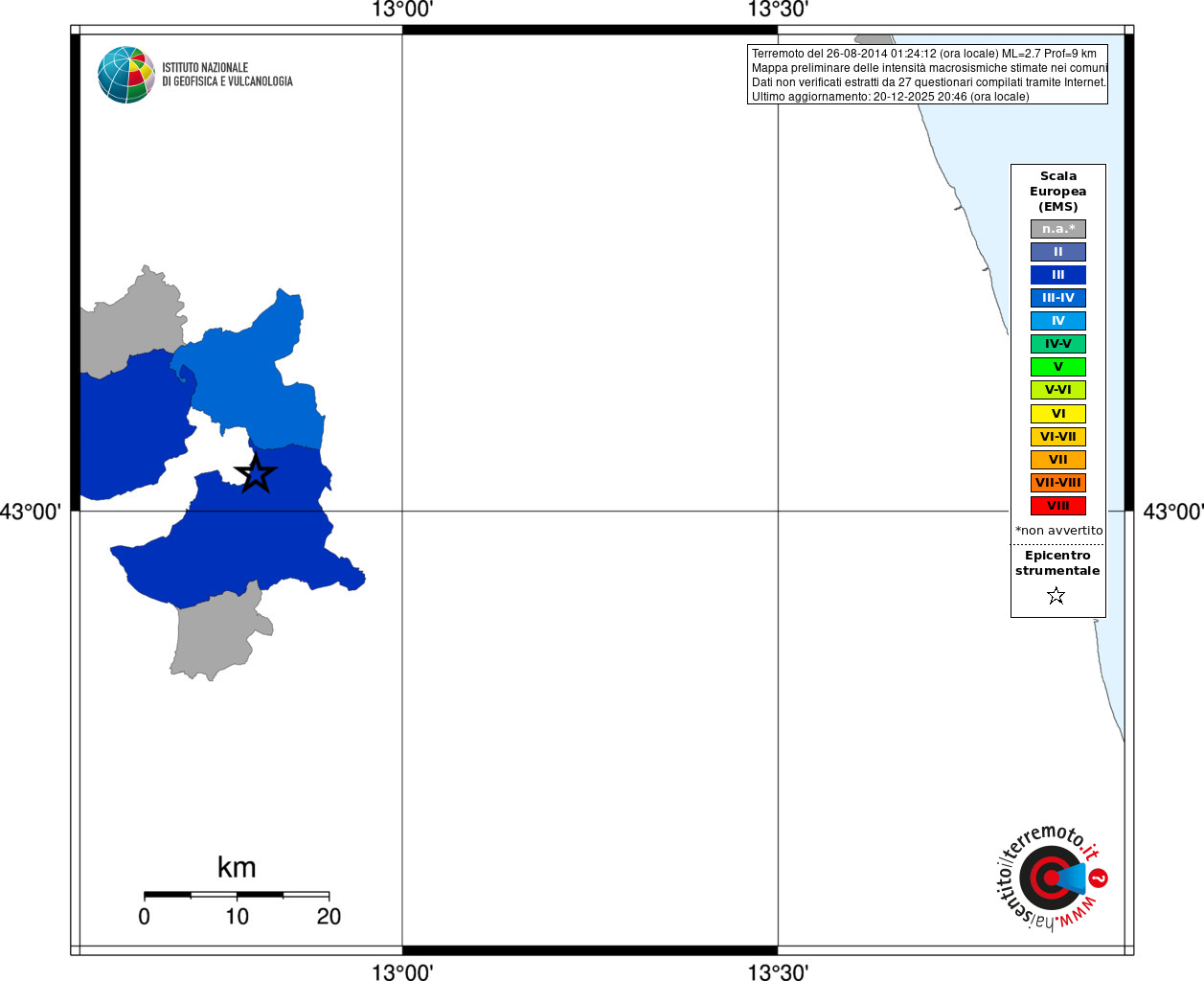Select the green V legend swatch
1204x981 pixels.
[x=1058, y=367]
